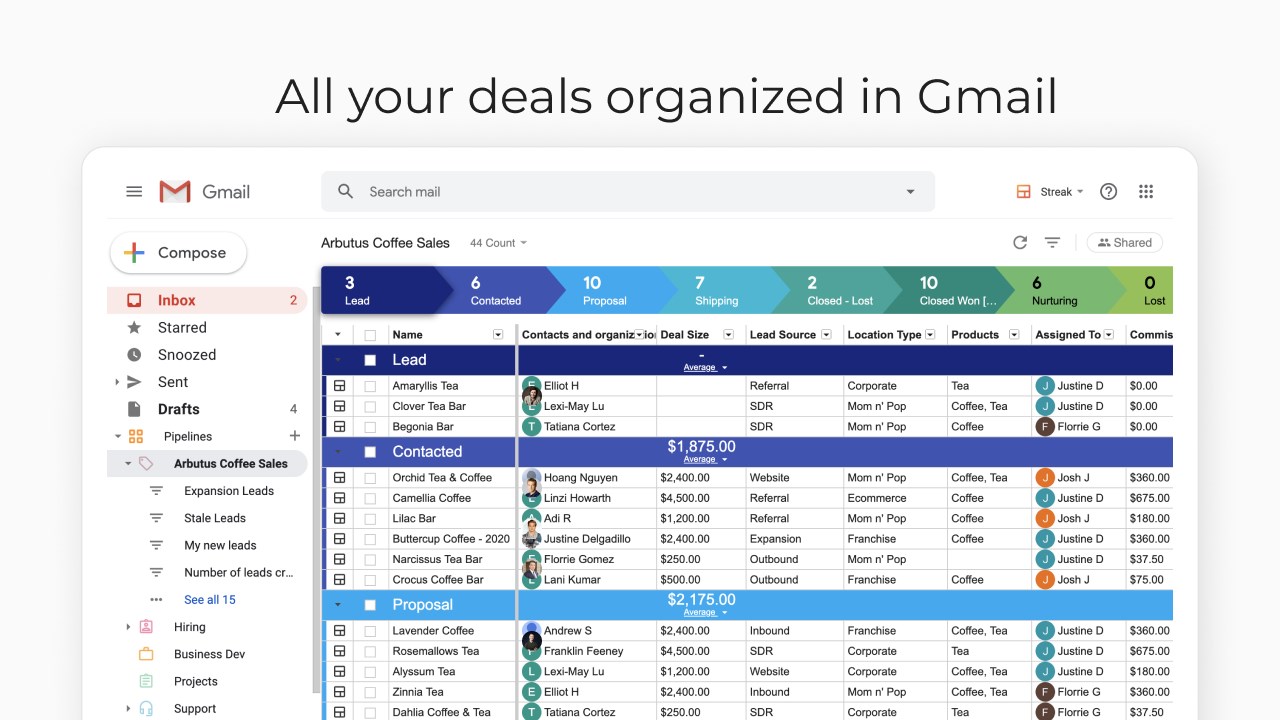Open the Drafts folder
This screenshot has height=720, width=1280.
[207, 409]
